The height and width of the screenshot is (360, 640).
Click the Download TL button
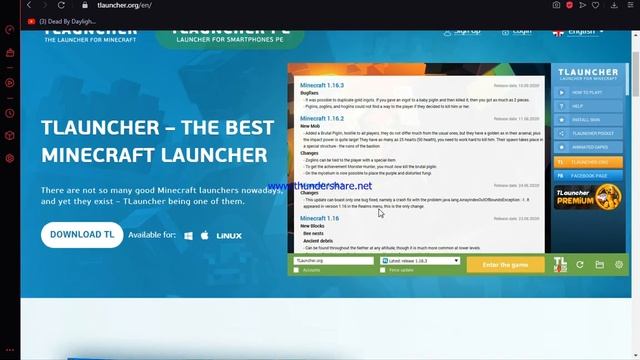(x=82, y=235)
